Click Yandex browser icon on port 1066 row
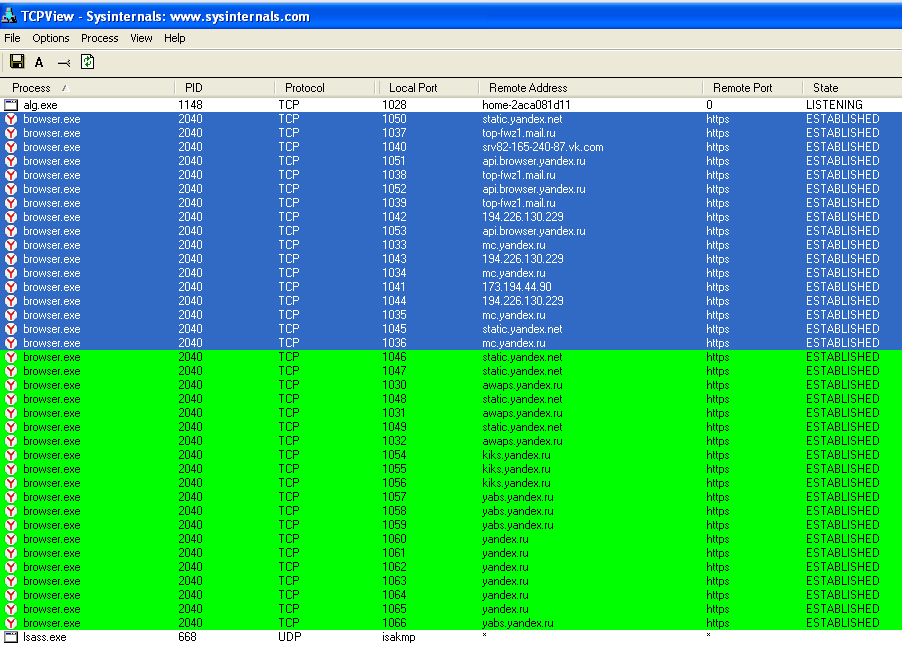Image resolution: width=902 pixels, height=645 pixels. click(11, 623)
